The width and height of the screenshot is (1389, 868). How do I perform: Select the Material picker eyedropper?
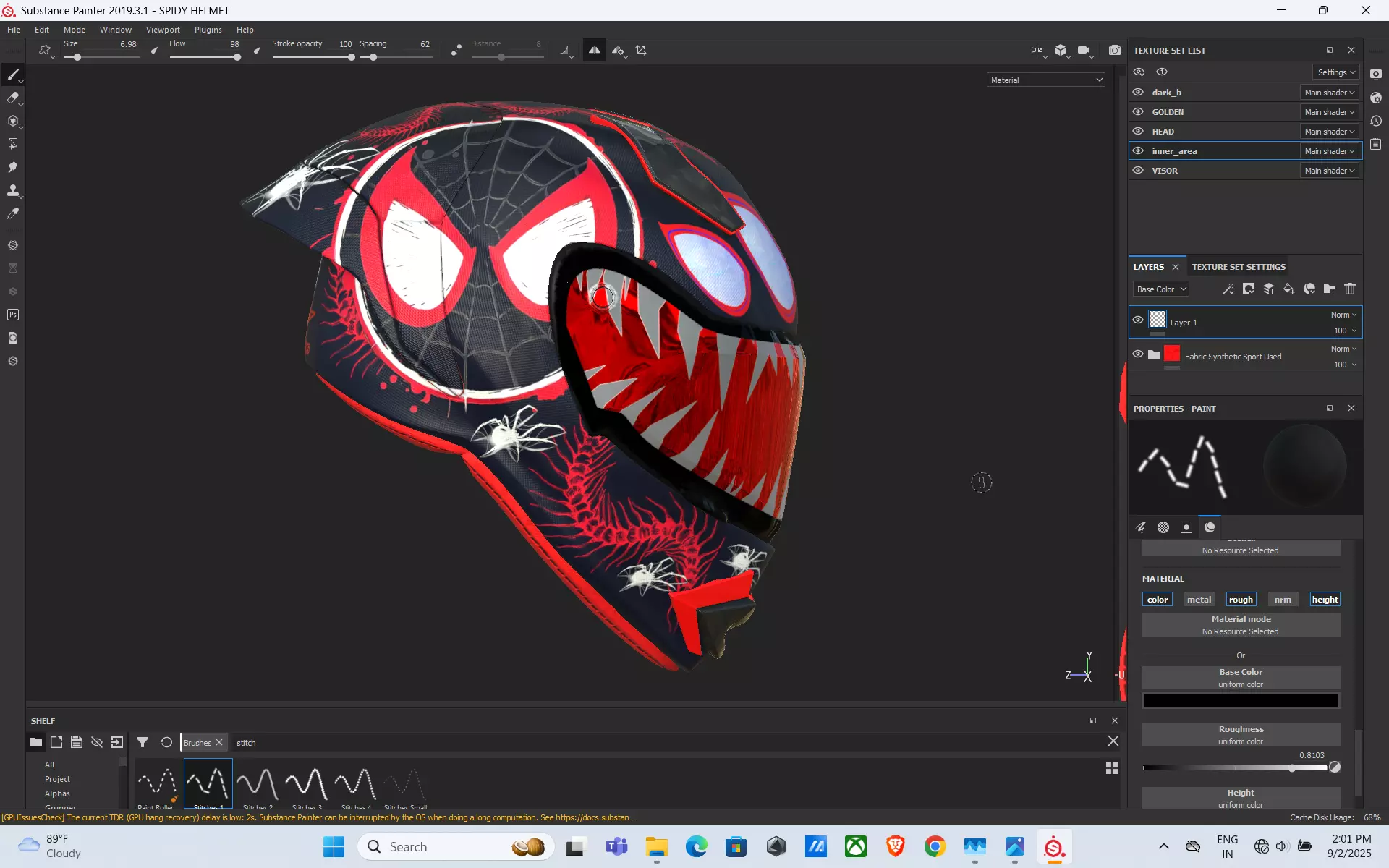pos(13,213)
